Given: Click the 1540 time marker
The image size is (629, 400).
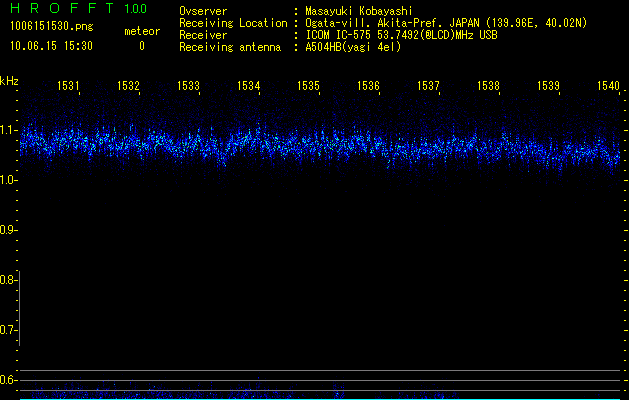Looking at the screenshot, I should coord(609,86).
